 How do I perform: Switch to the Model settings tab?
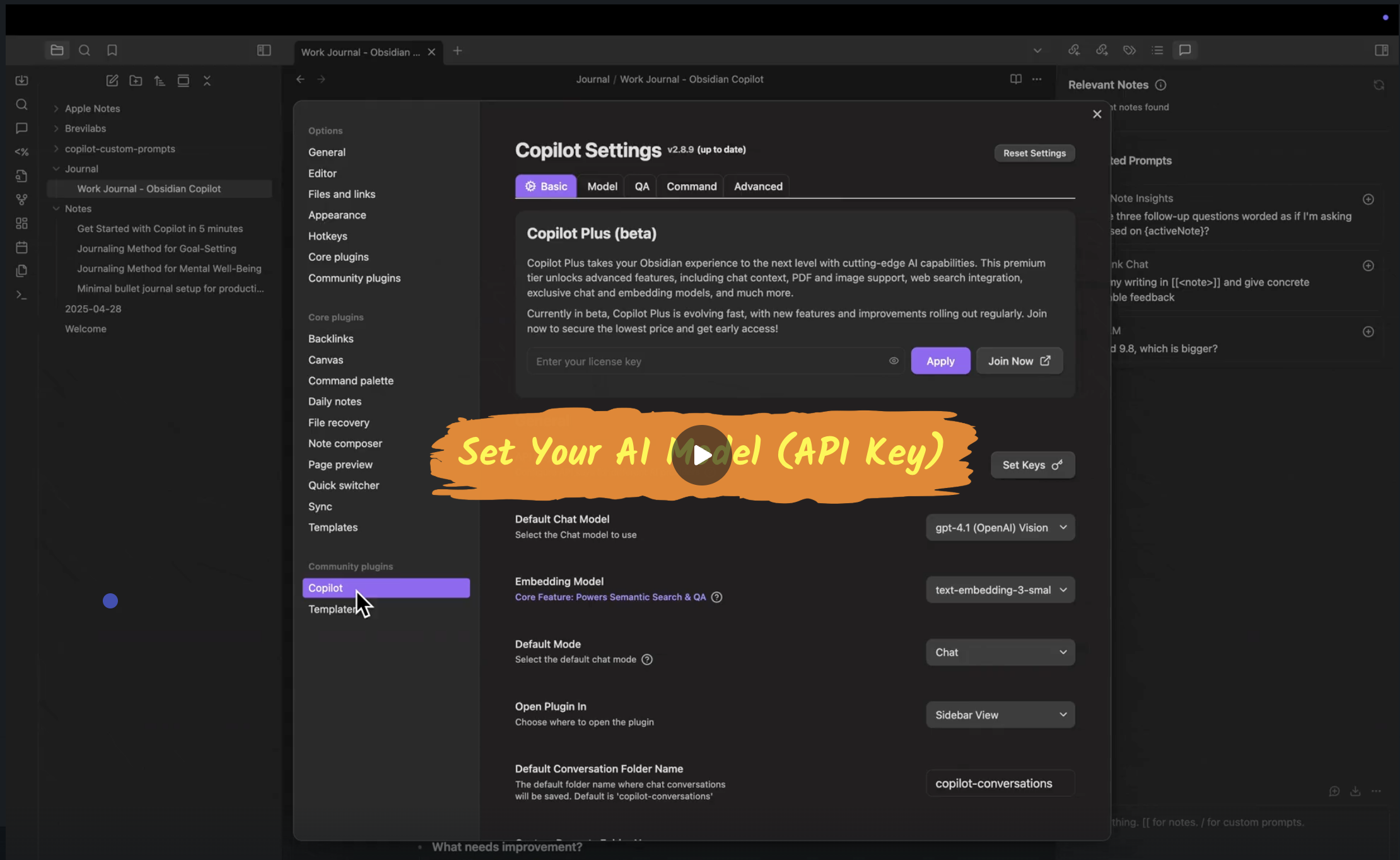(x=602, y=187)
